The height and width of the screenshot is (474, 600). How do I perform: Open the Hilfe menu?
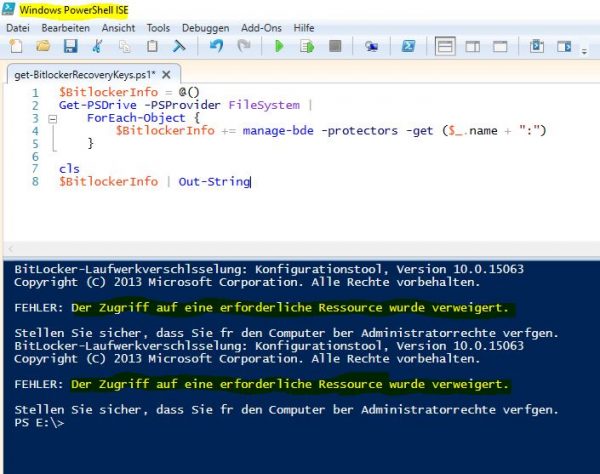[x=304, y=28]
